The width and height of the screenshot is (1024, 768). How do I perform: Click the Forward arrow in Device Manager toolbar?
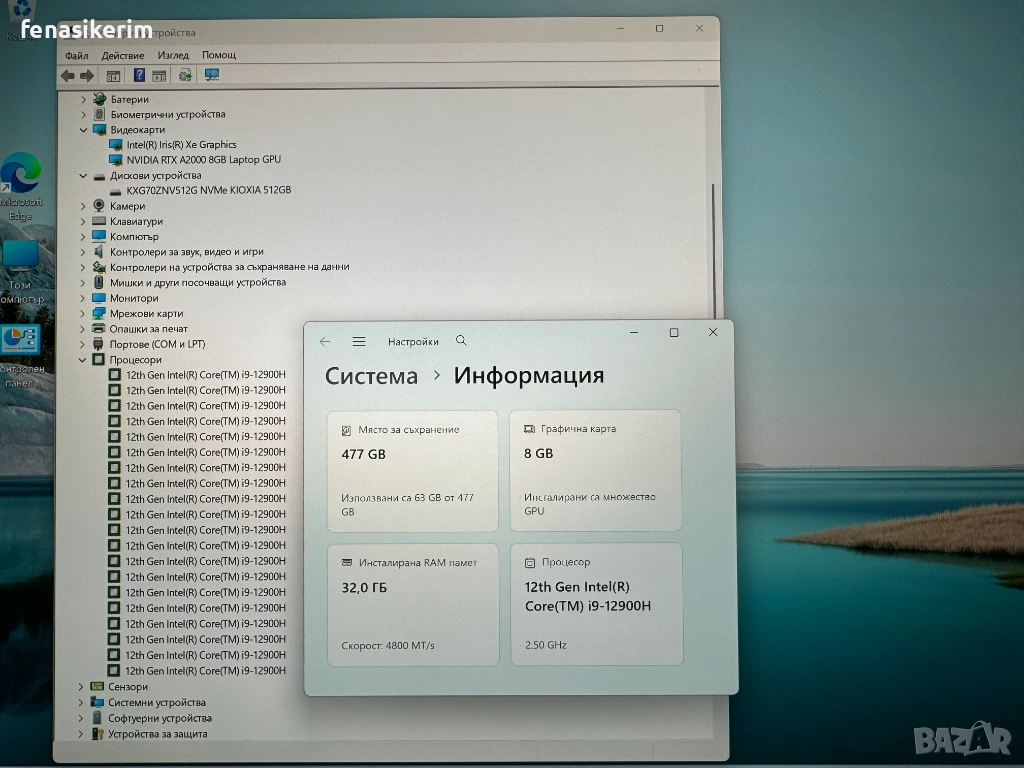click(x=87, y=76)
